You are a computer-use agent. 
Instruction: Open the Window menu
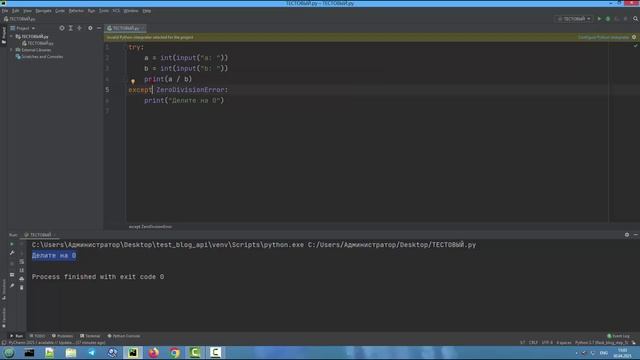point(131,11)
